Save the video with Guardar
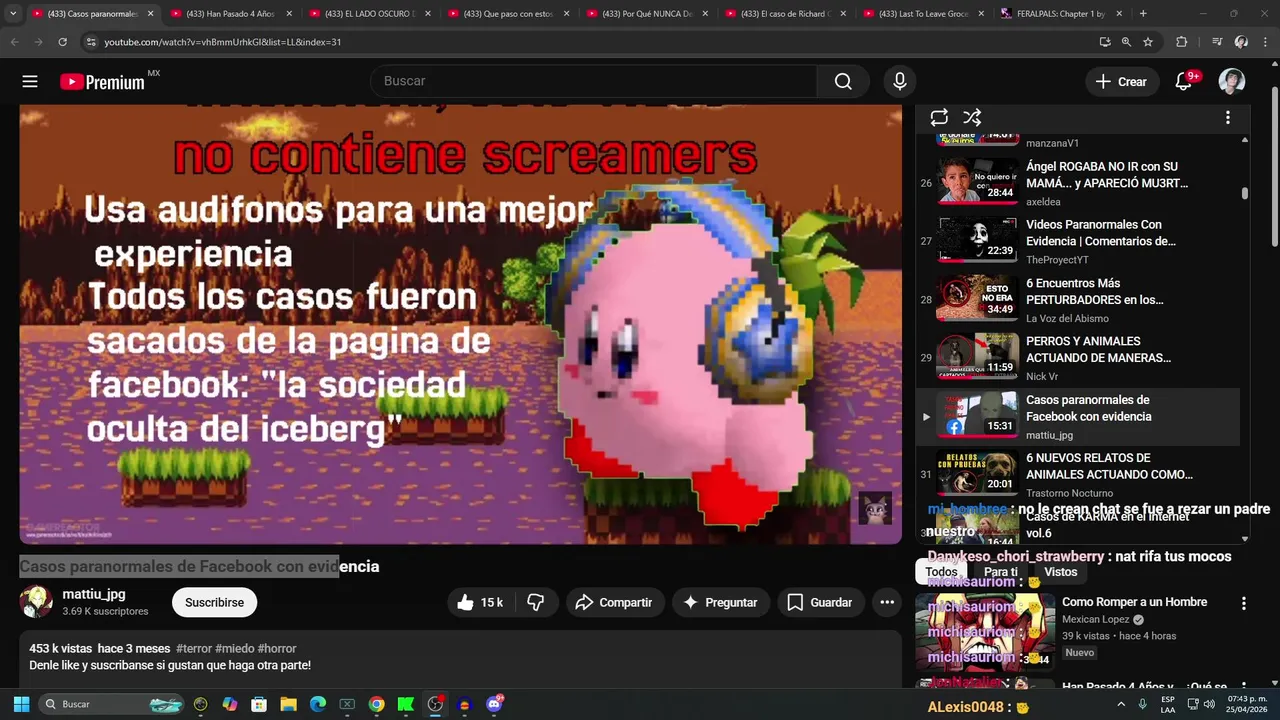The width and height of the screenshot is (1280, 720). pos(819,602)
